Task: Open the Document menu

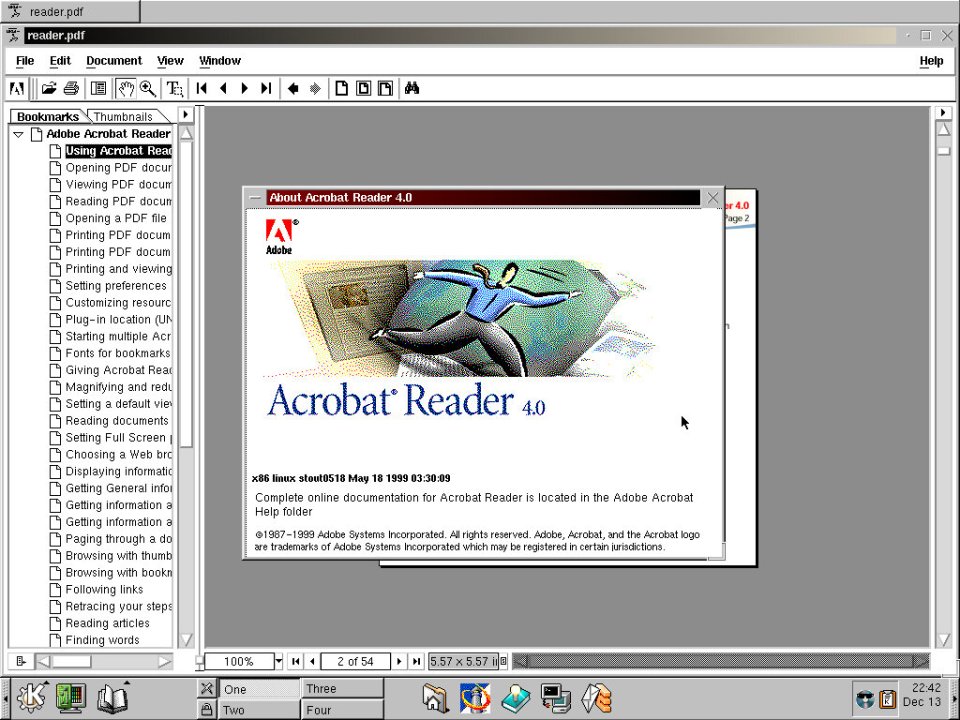Action: (114, 61)
